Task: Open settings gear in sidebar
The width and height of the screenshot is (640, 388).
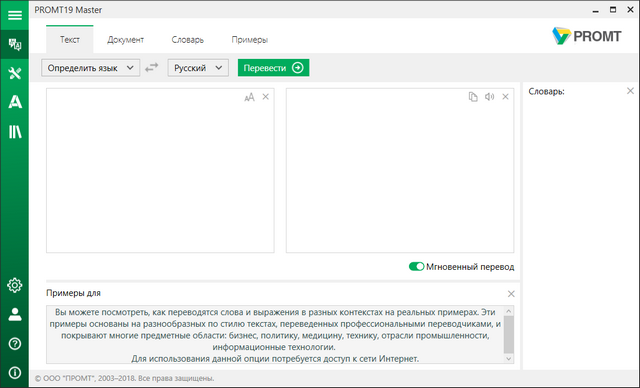Action: point(15,285)
